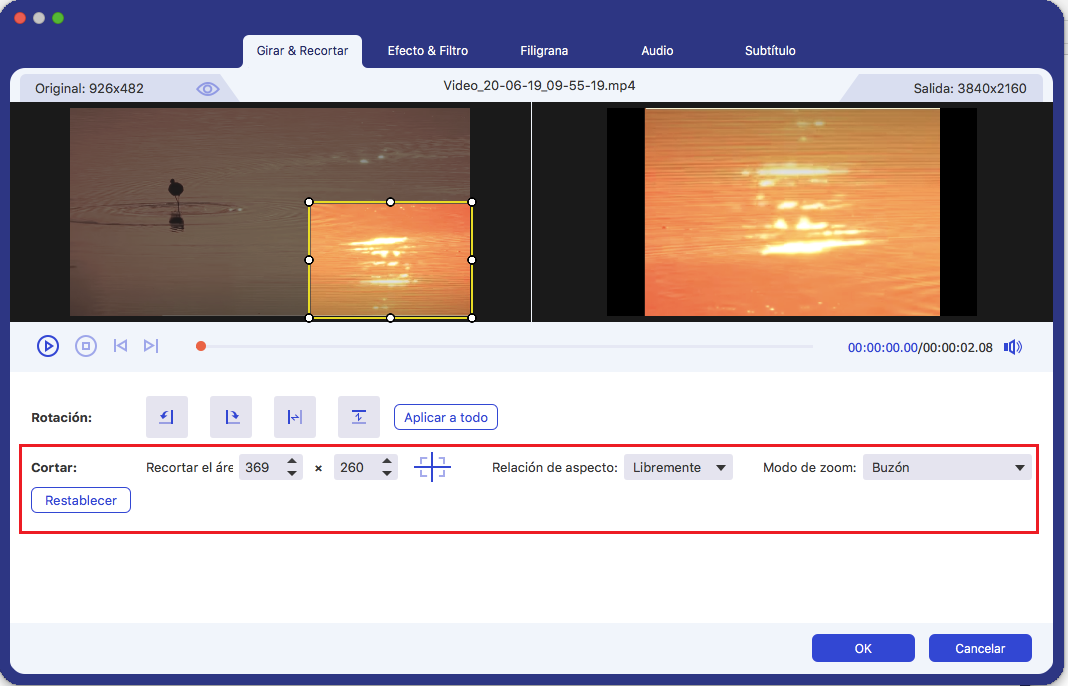Jump to the next frame
The image size is (1068, 686).
151,346
